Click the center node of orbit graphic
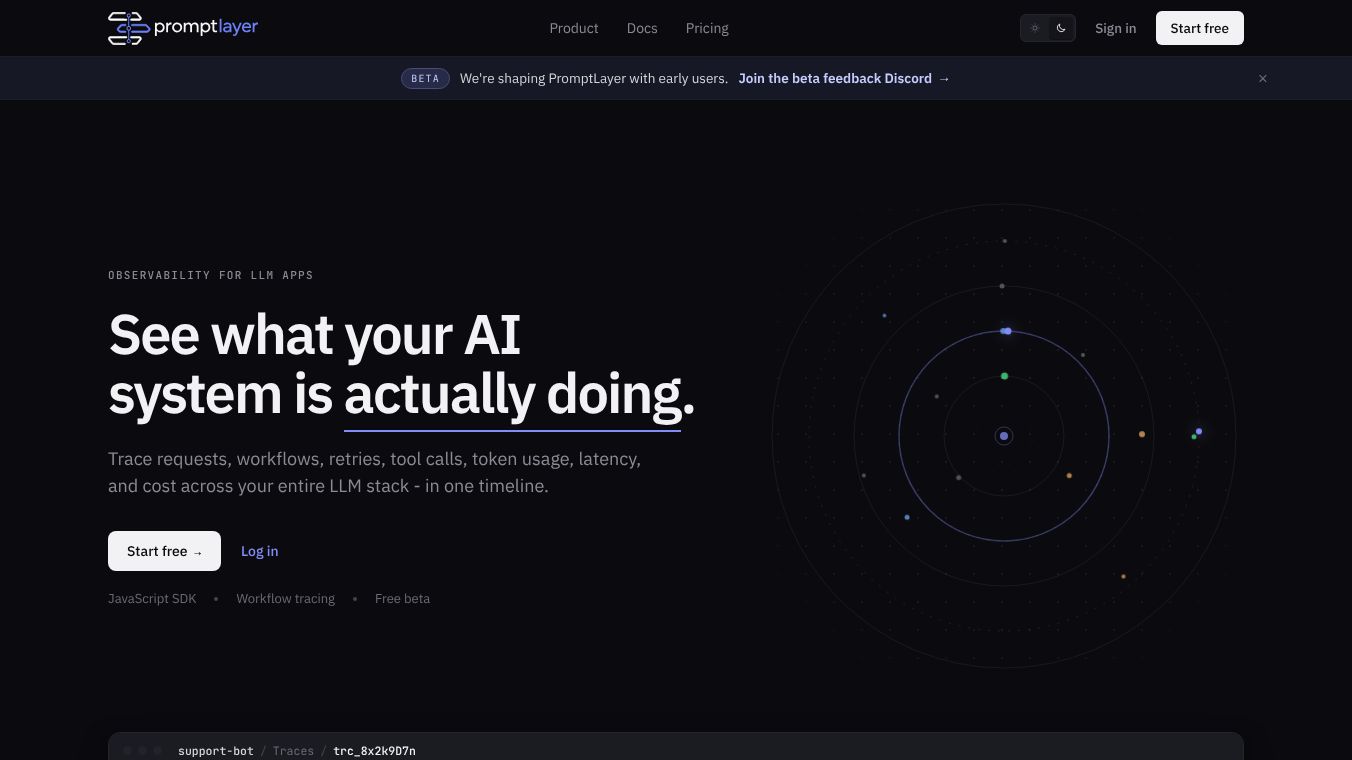The image size is (1352, 760). 1004,436
